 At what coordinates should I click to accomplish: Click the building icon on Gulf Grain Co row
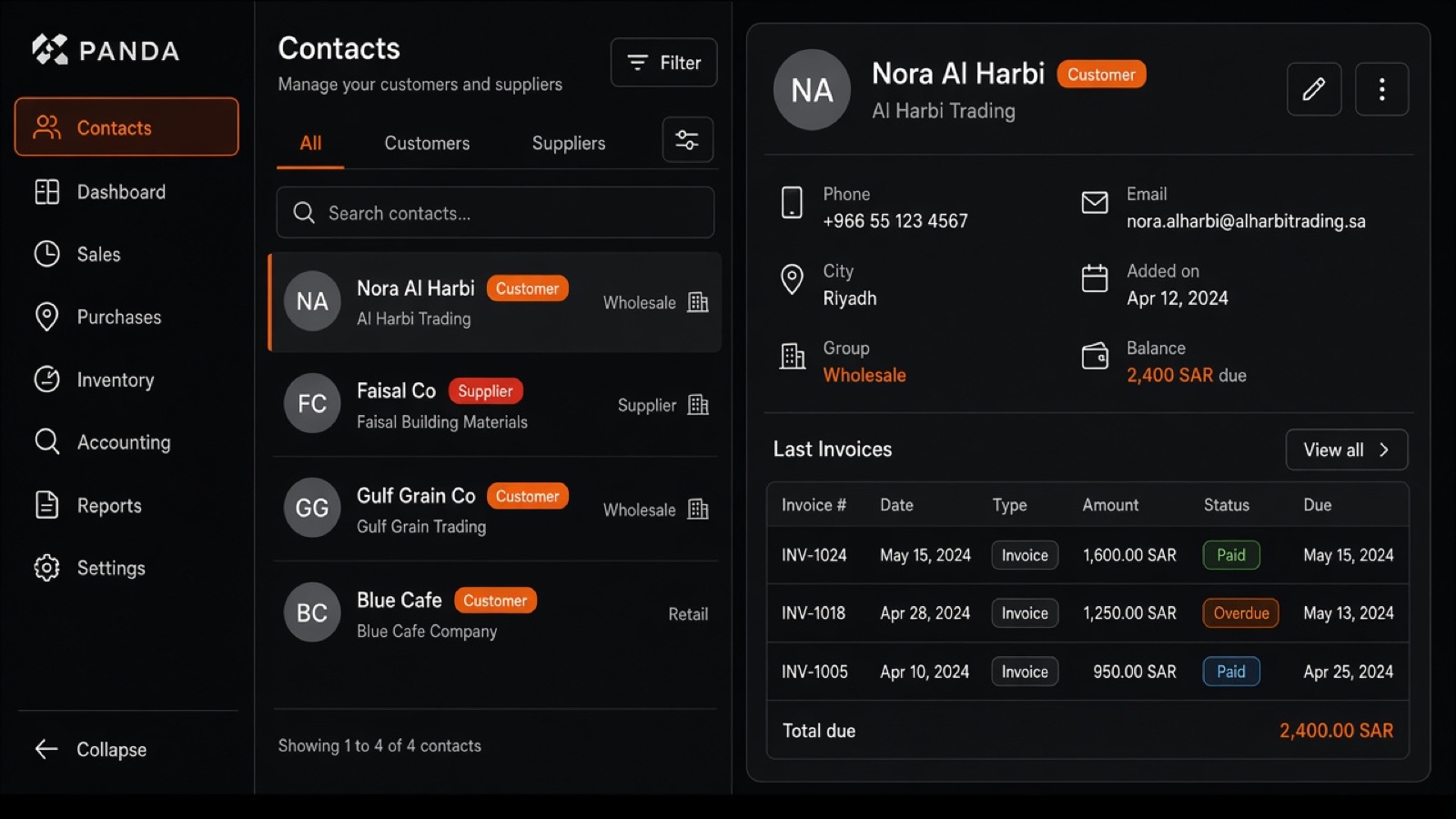698,510
